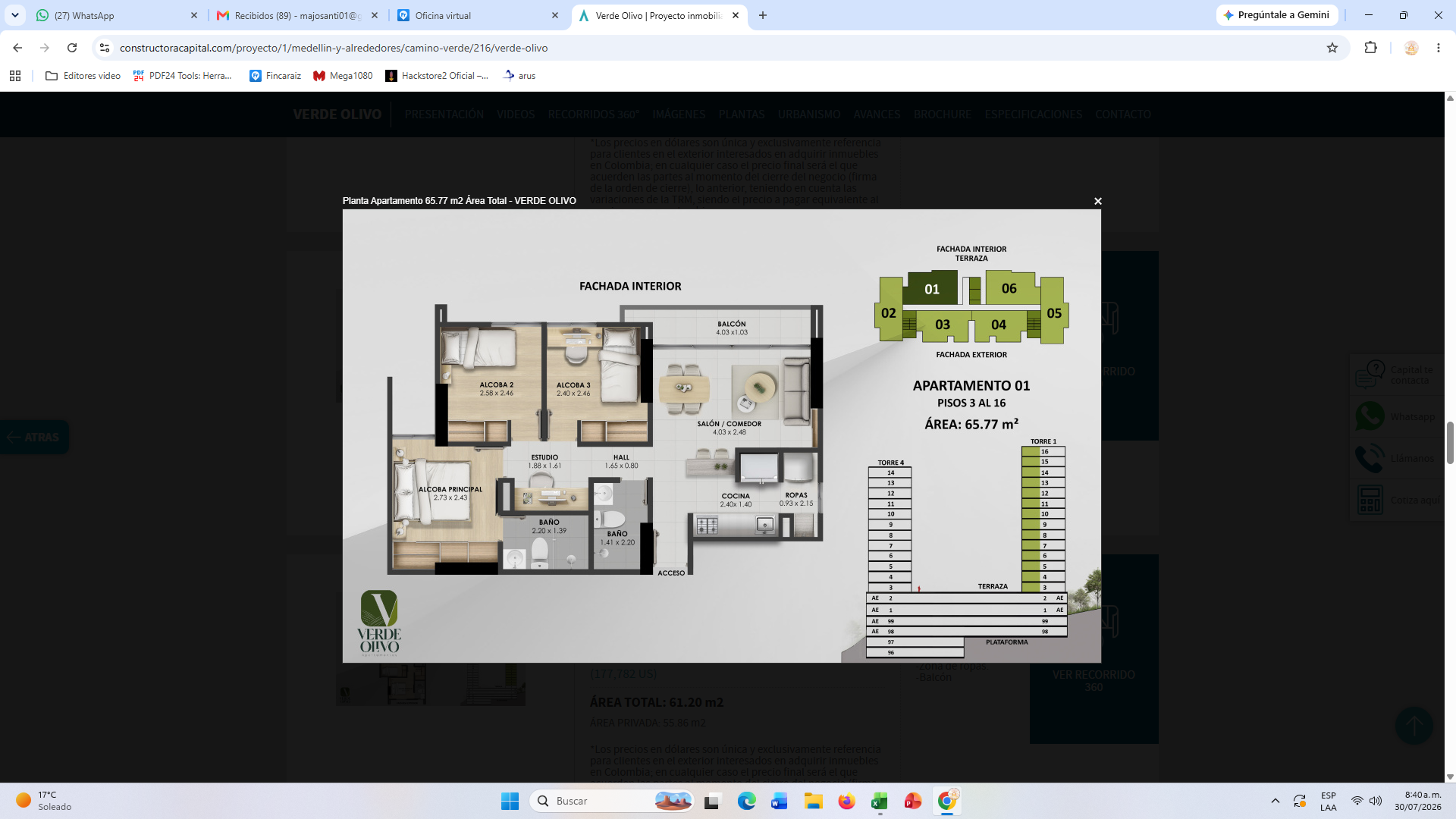The width and height of the screenshot is (1456, 819).
Task: Open the 17°C Soleado weather widget
Action: tap(44, 801)
